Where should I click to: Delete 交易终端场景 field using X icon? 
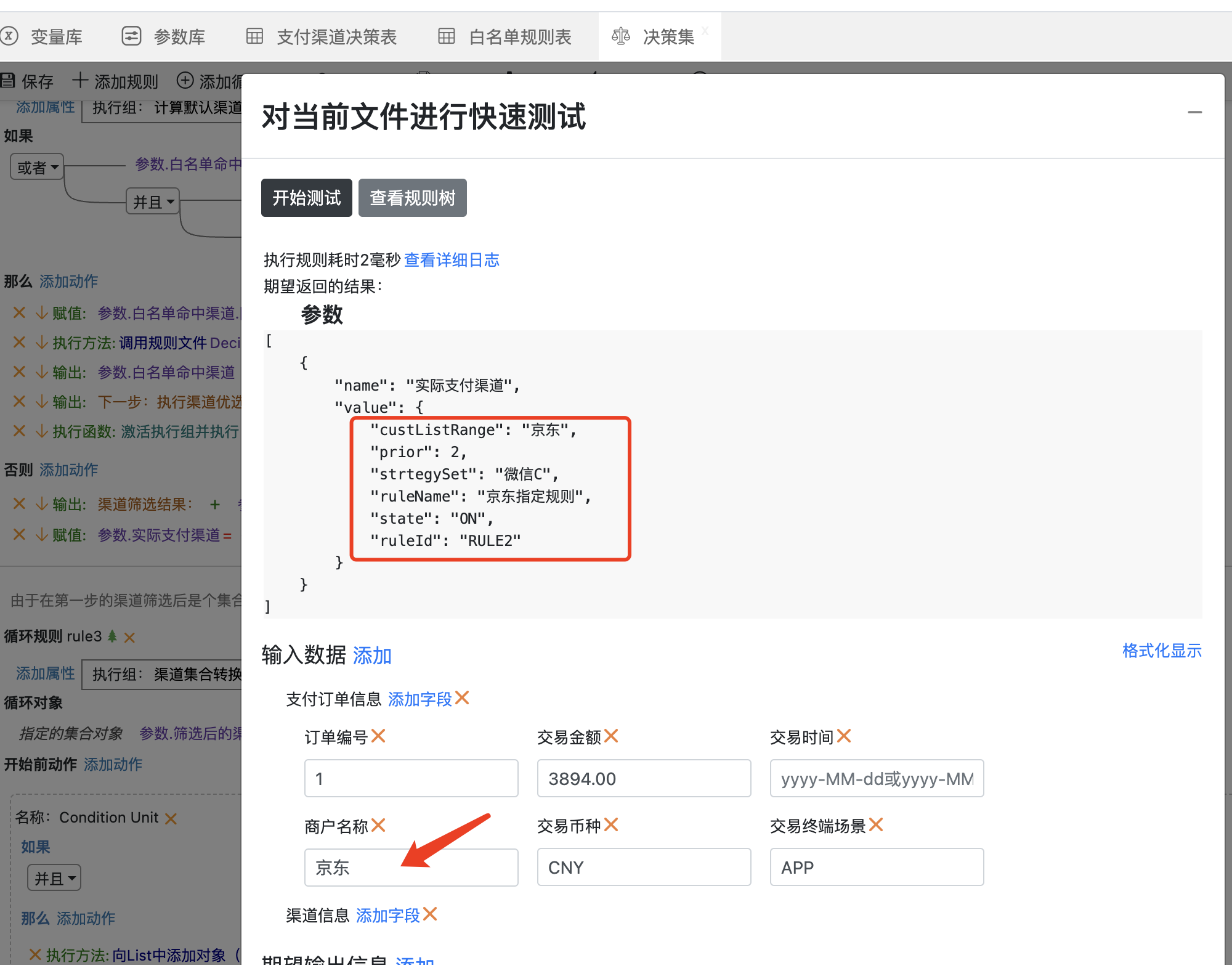coord(876,824)
